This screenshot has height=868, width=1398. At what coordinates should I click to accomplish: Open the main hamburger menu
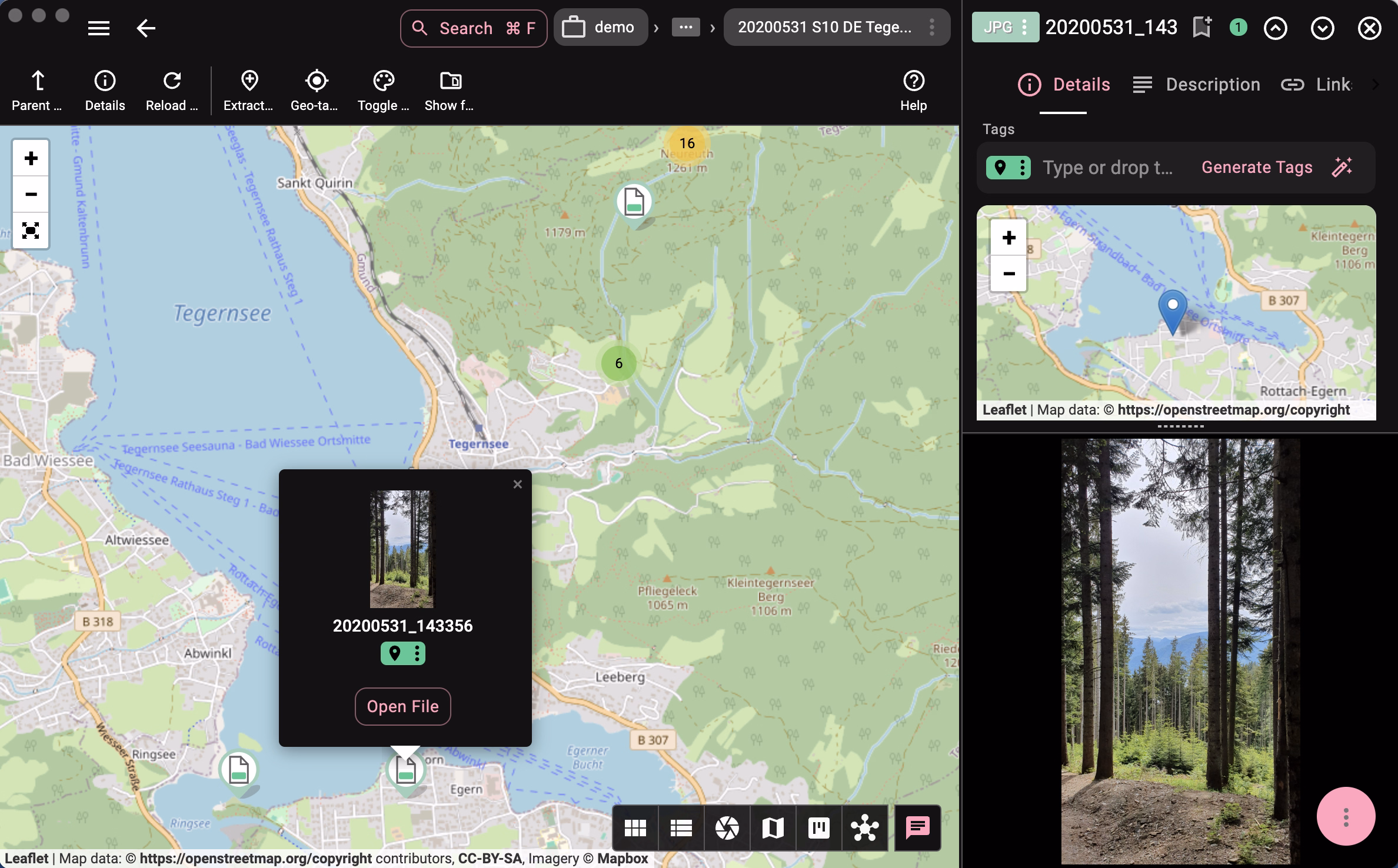99,28
